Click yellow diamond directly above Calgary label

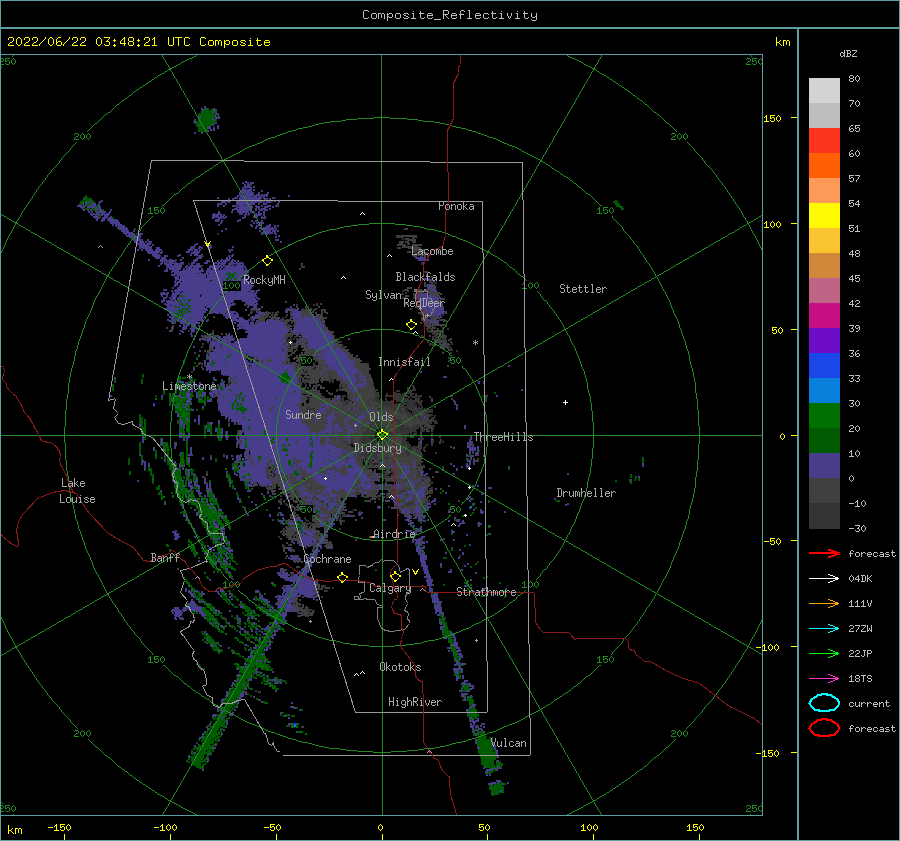click(x=395, y=576)
